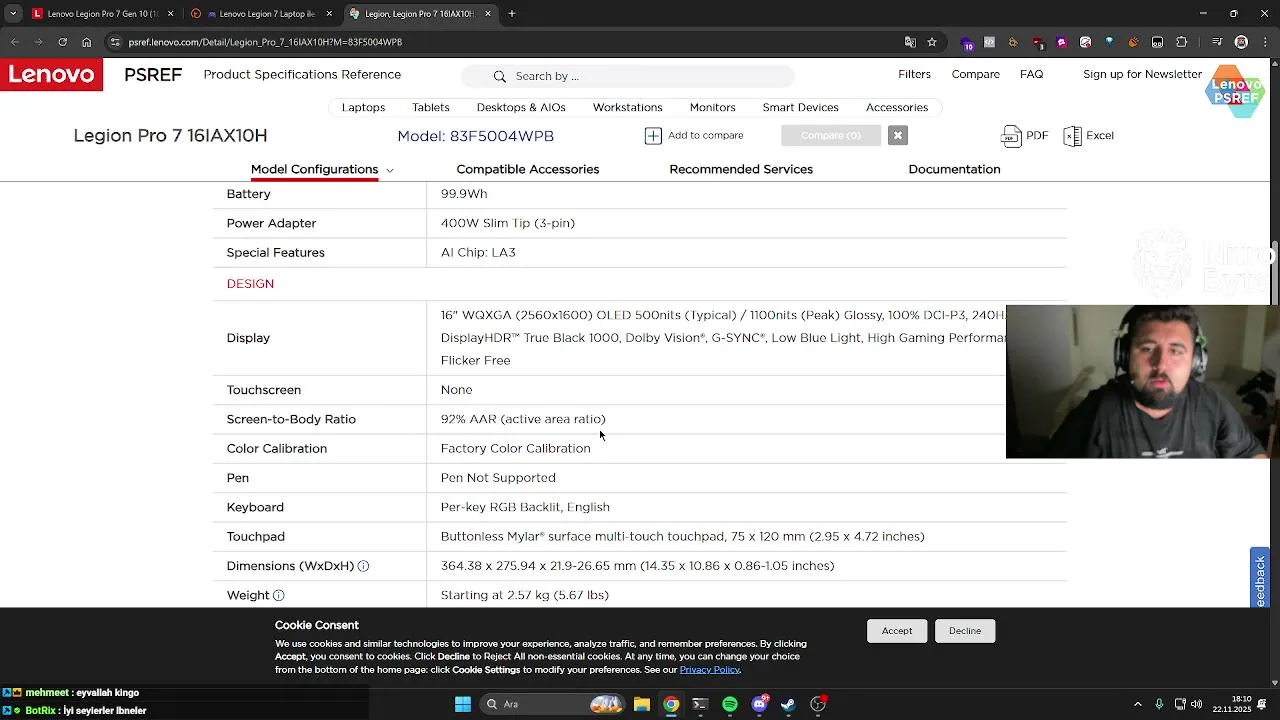The image size is (1280, 720).
Task: Open the Monitors category menu
Action: (x=712, y=107)
